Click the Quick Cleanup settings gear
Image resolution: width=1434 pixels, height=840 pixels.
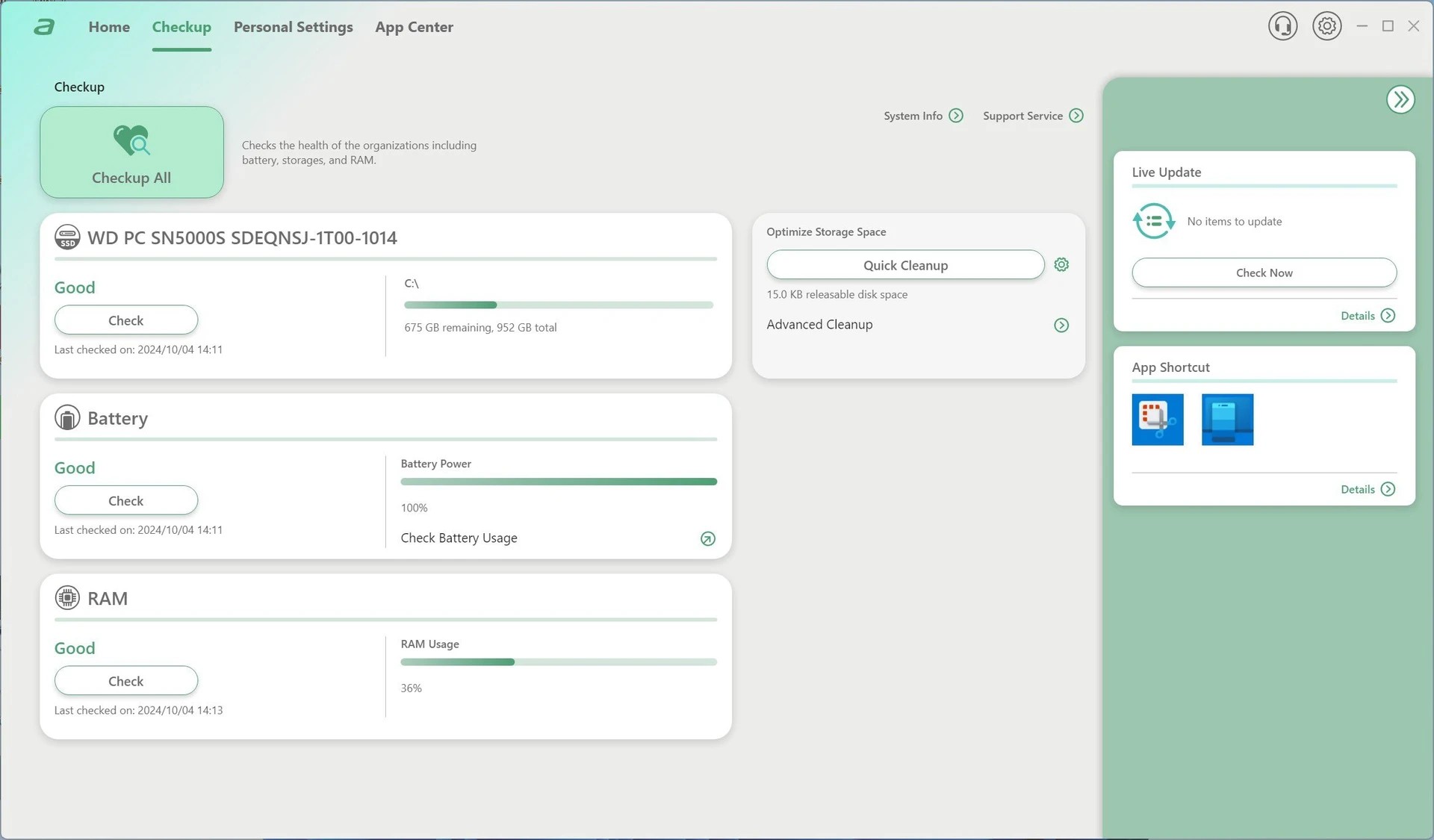coord(1061,265)
